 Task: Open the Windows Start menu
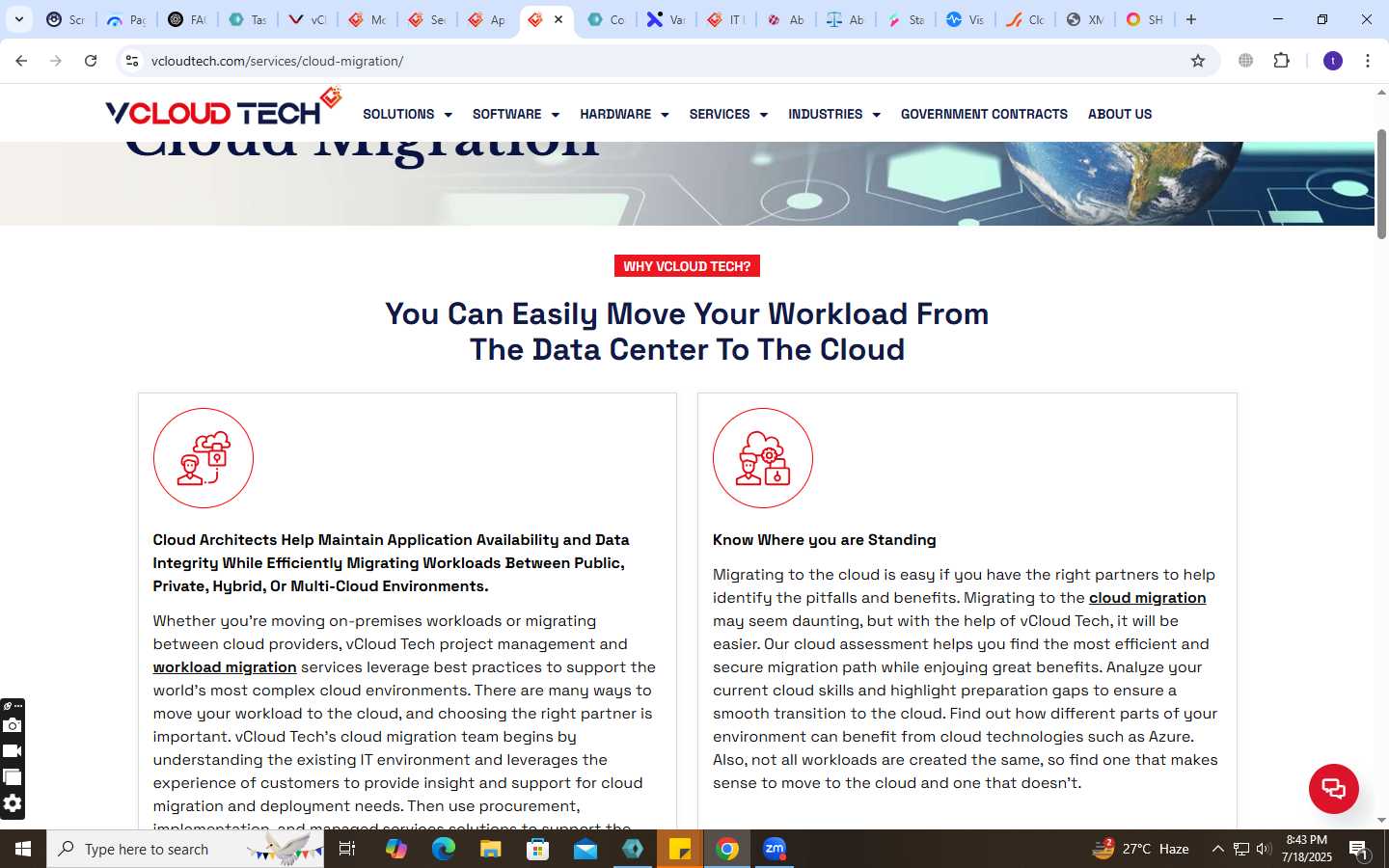tap(23, 849)
